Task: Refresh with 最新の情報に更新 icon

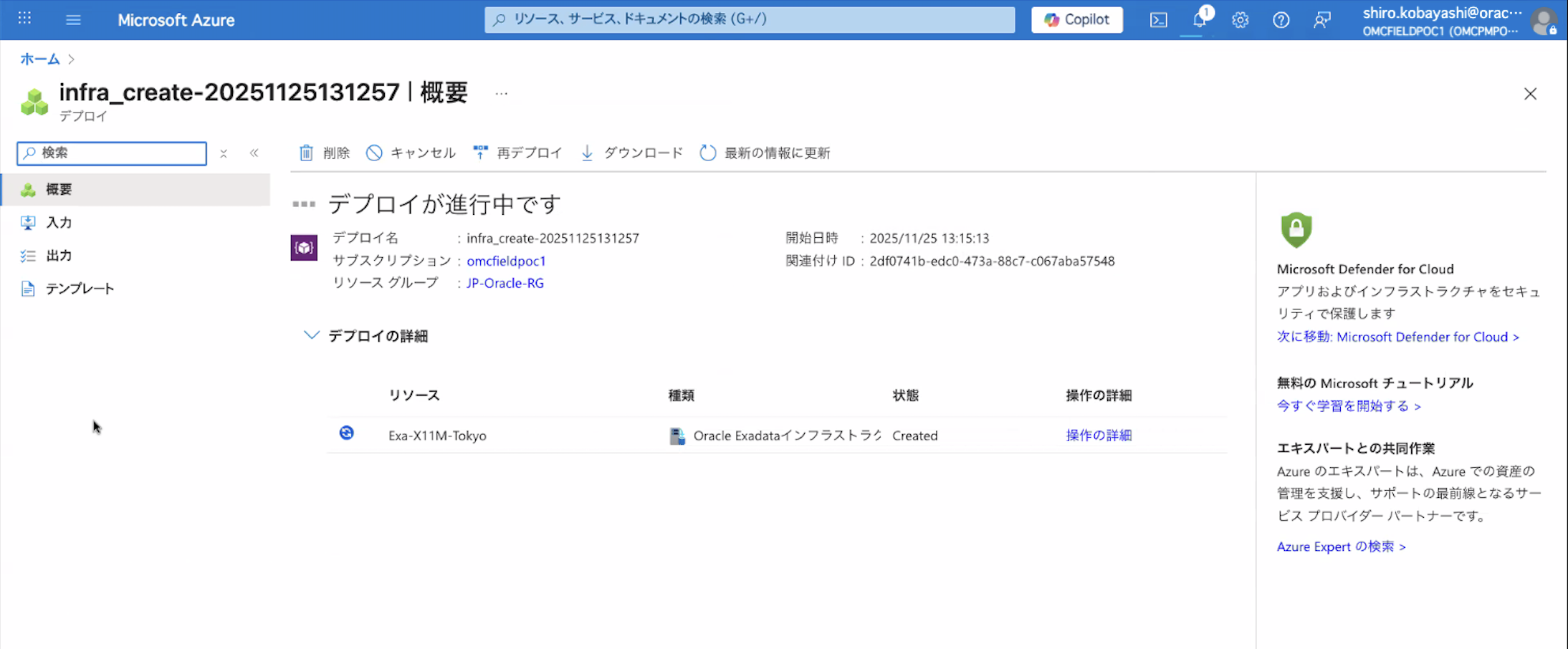Action: pos(707,153)
